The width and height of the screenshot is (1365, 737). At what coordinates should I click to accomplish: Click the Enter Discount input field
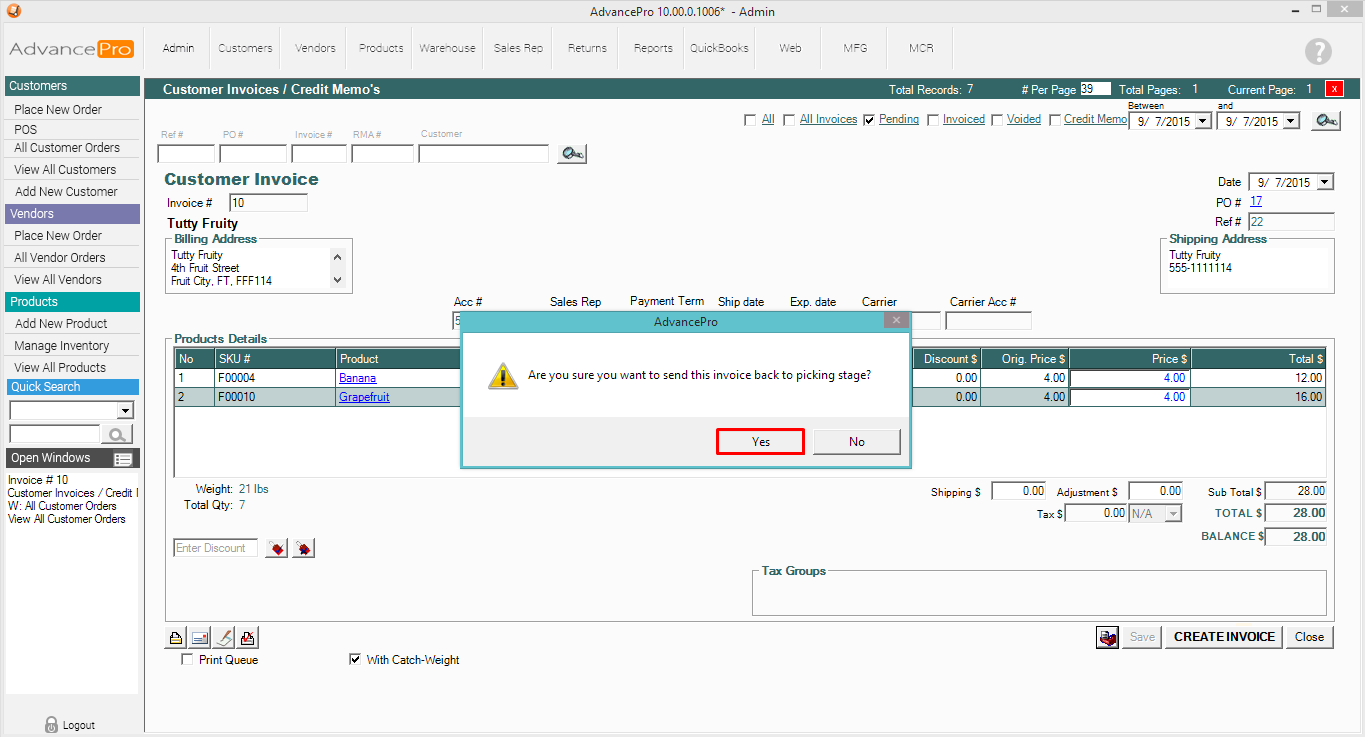pyautogui.click(x=215, y=548)
